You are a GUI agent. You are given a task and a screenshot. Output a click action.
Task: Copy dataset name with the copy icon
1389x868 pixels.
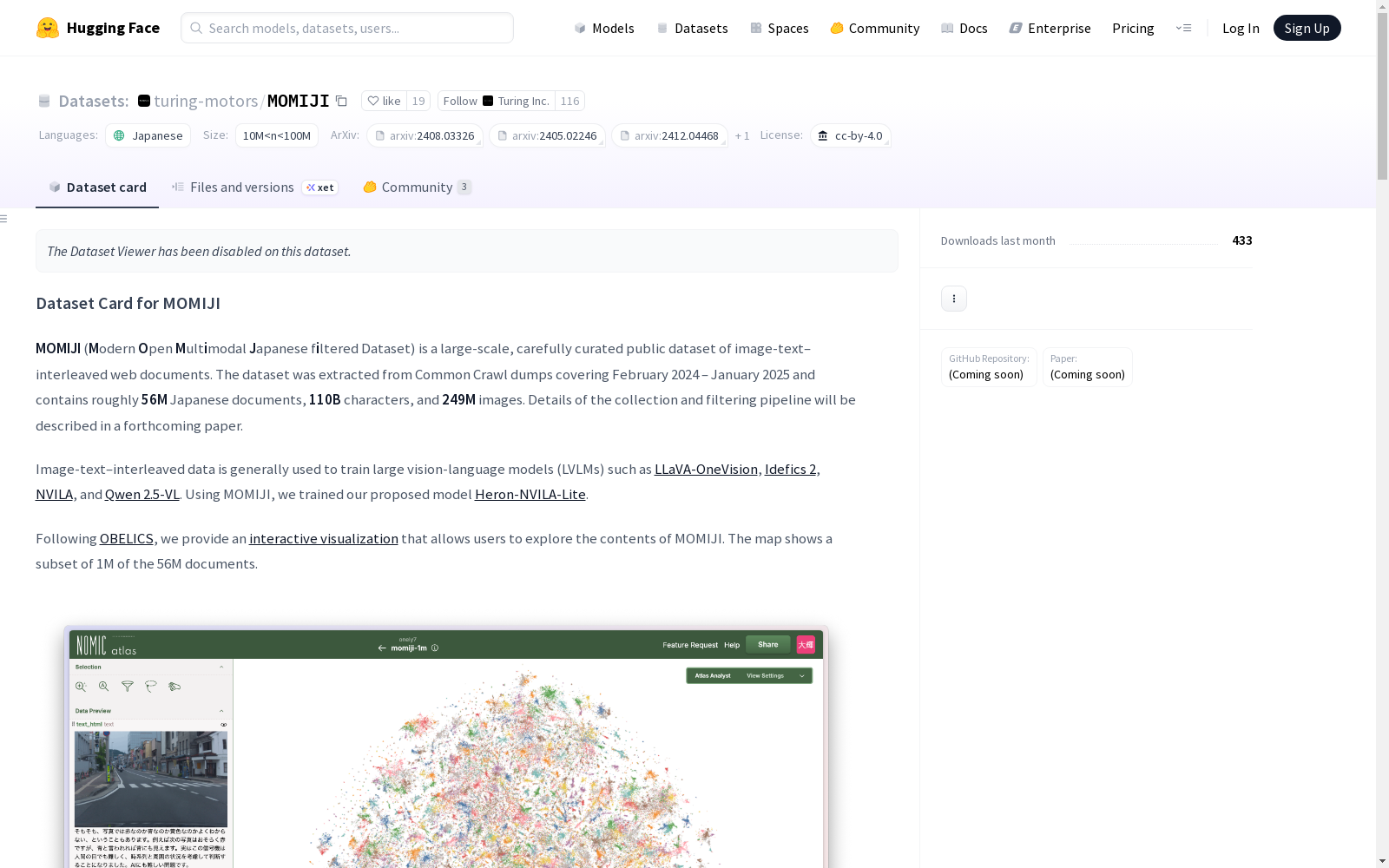(x=342, y=102)
